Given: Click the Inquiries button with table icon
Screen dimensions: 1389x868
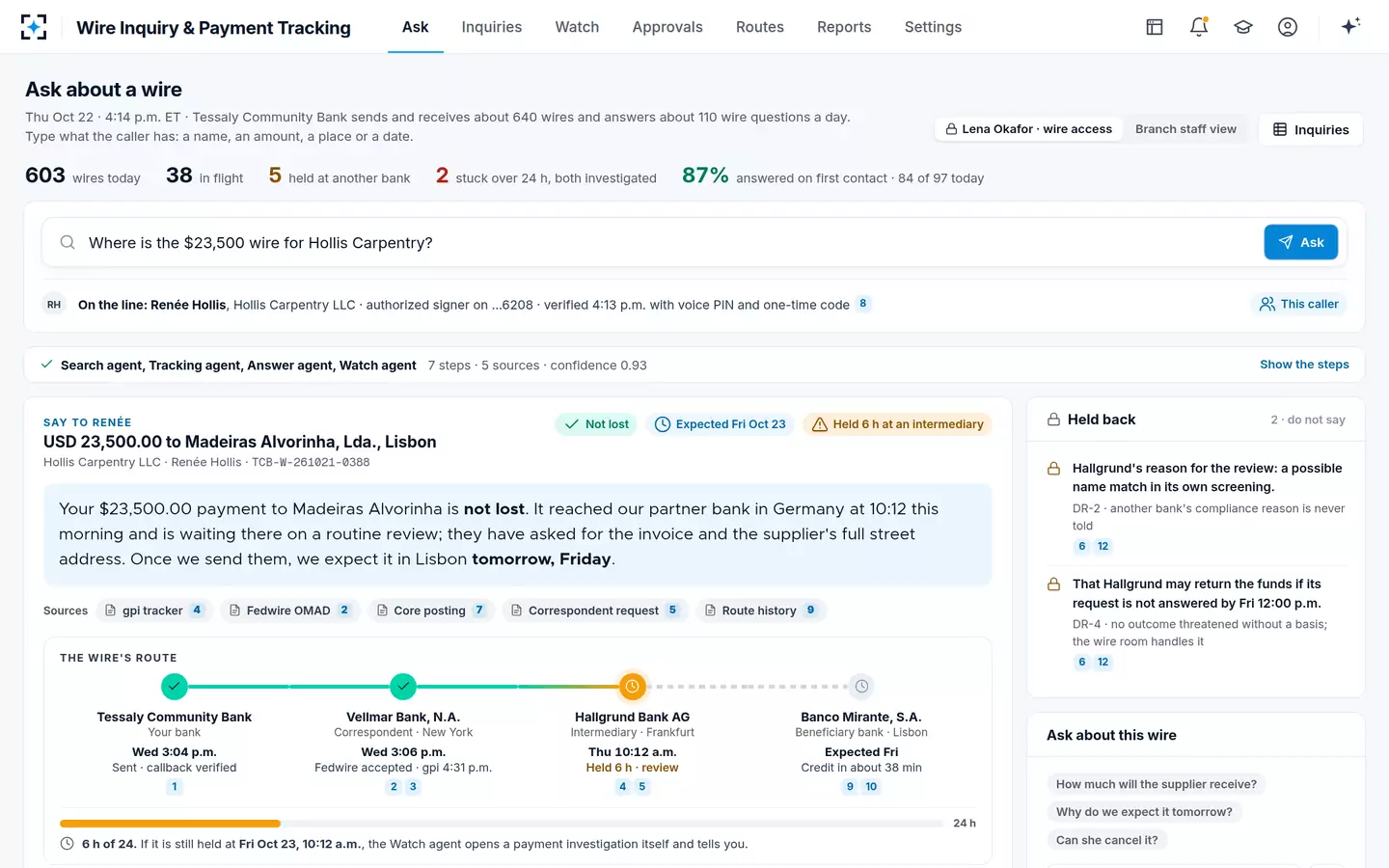Looking at the screenshot, I should pos(1311,129).
